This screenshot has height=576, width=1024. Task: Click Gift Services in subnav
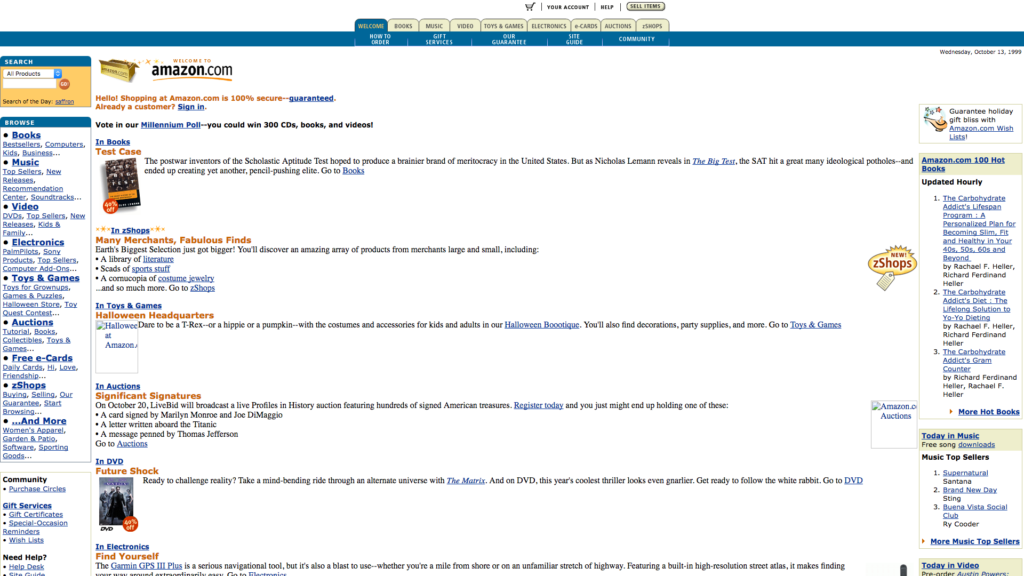439,39
